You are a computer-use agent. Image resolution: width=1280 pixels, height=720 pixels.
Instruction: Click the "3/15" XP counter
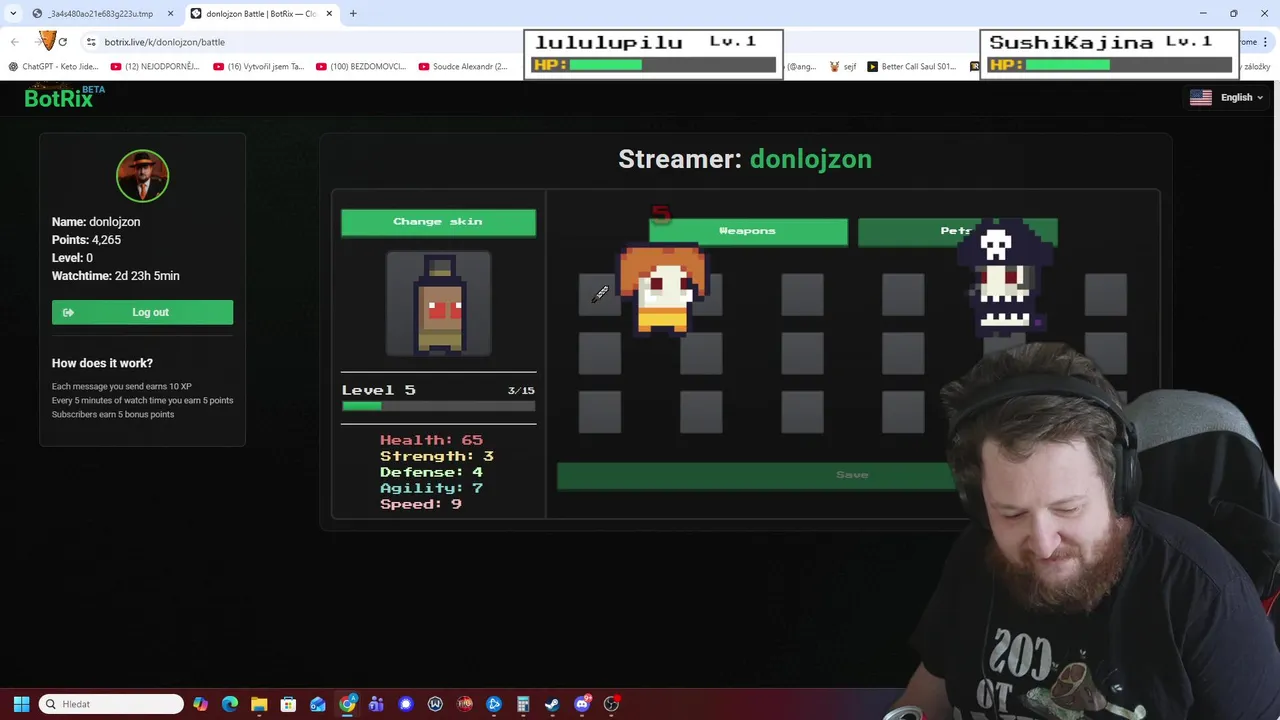[x=521, y=391]
